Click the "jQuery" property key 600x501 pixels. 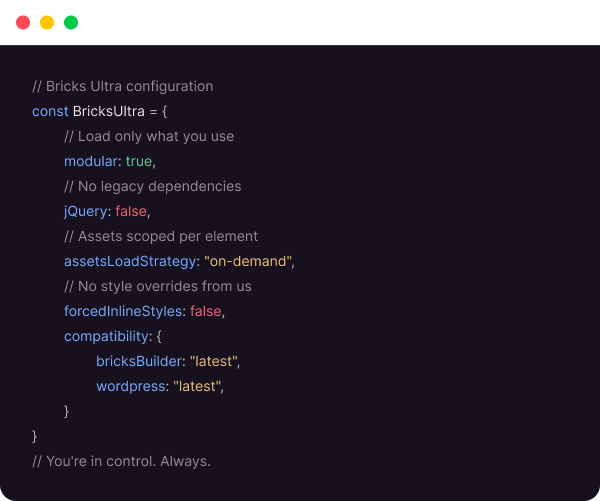click(x=87, y=211)
